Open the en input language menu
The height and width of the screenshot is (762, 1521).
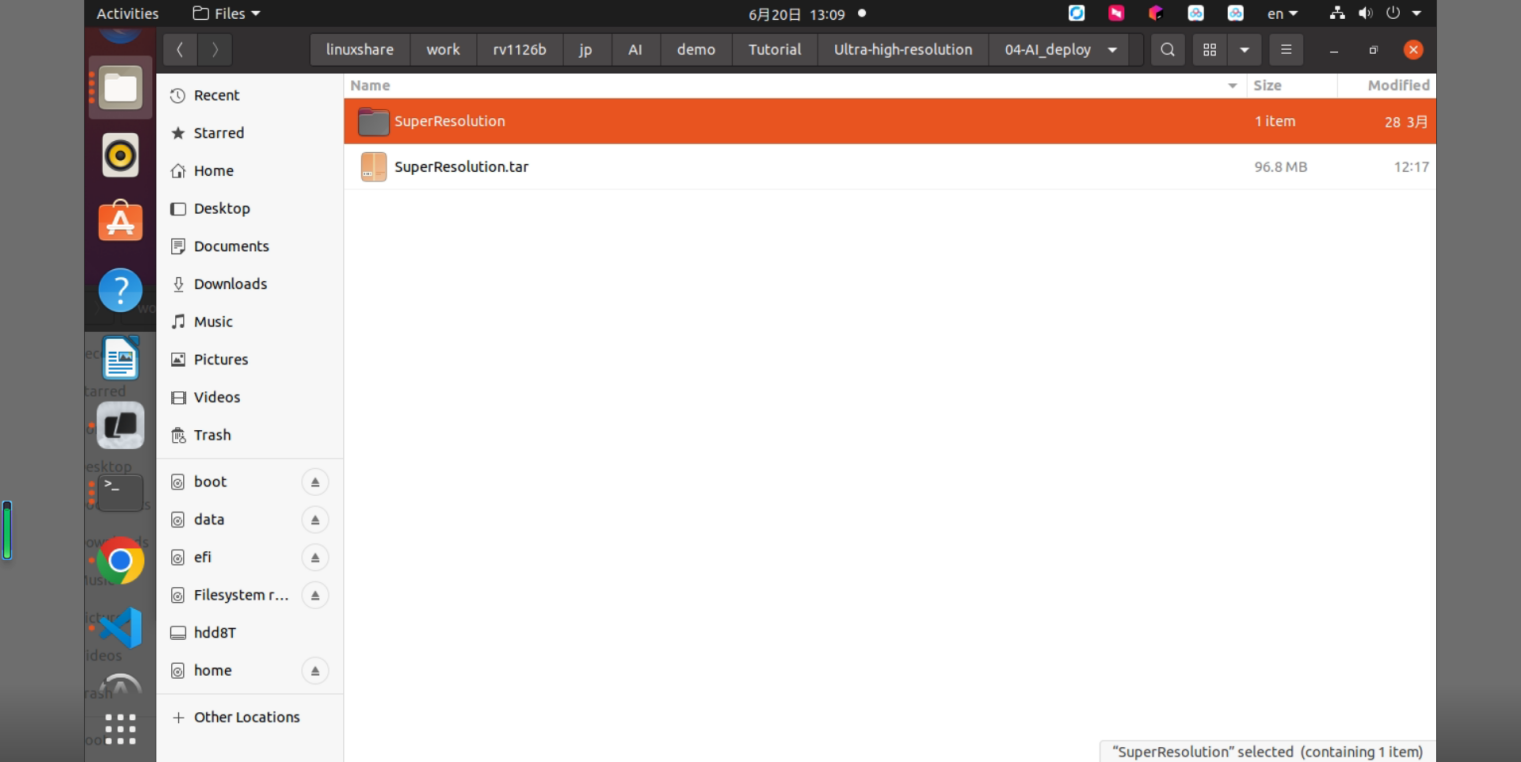(x=1282, y=13)
